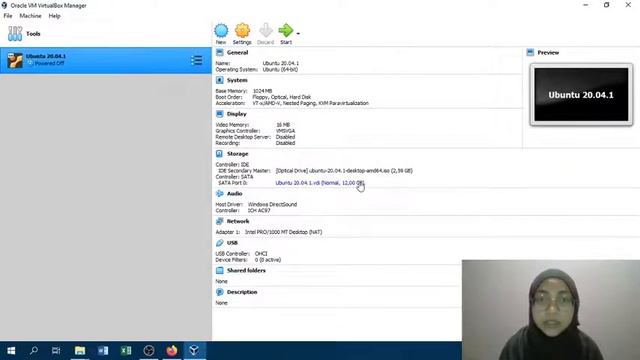
Task: Open the Settings gear toolbar icon
Action: [x=242, y=31]
